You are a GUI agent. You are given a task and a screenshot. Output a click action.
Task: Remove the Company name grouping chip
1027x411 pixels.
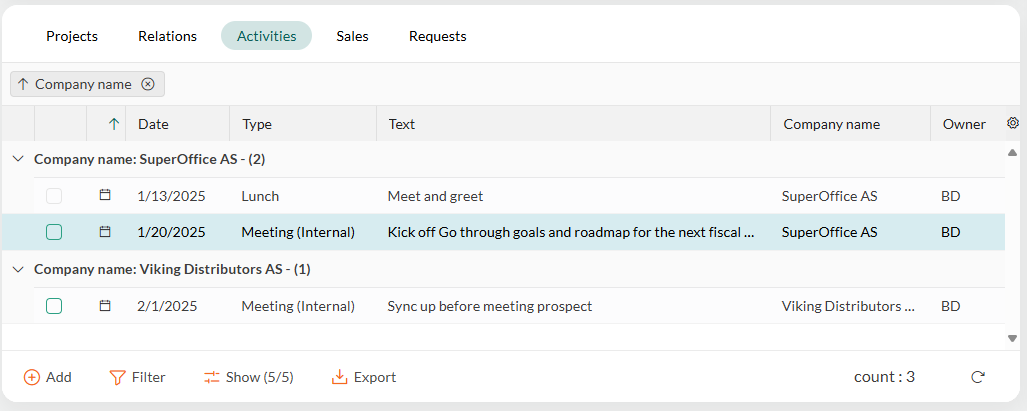tap(148, 84)
